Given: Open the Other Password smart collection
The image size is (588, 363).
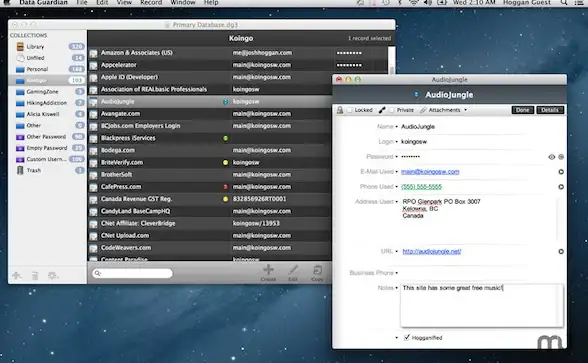Looking at the screenshot, I should [47, 136].
